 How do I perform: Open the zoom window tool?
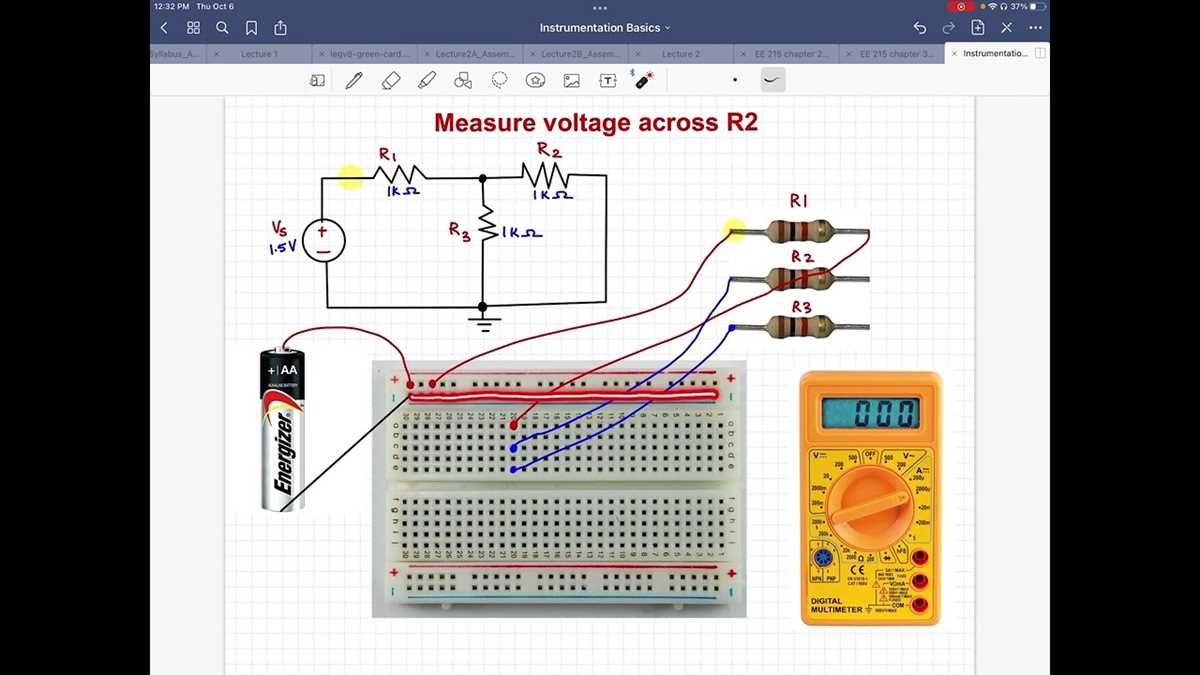317,80
